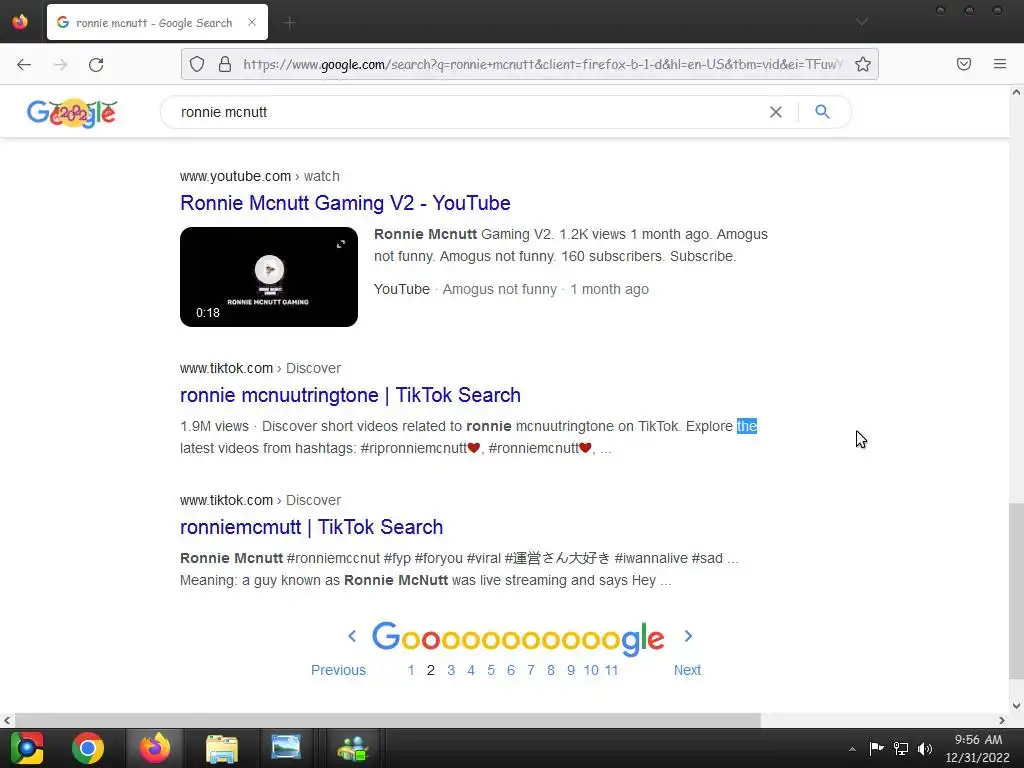The width and height of the screenshot is (1024, 768).
Task: Click the vertical scrollbar thumb
Action: point(1016,591)
